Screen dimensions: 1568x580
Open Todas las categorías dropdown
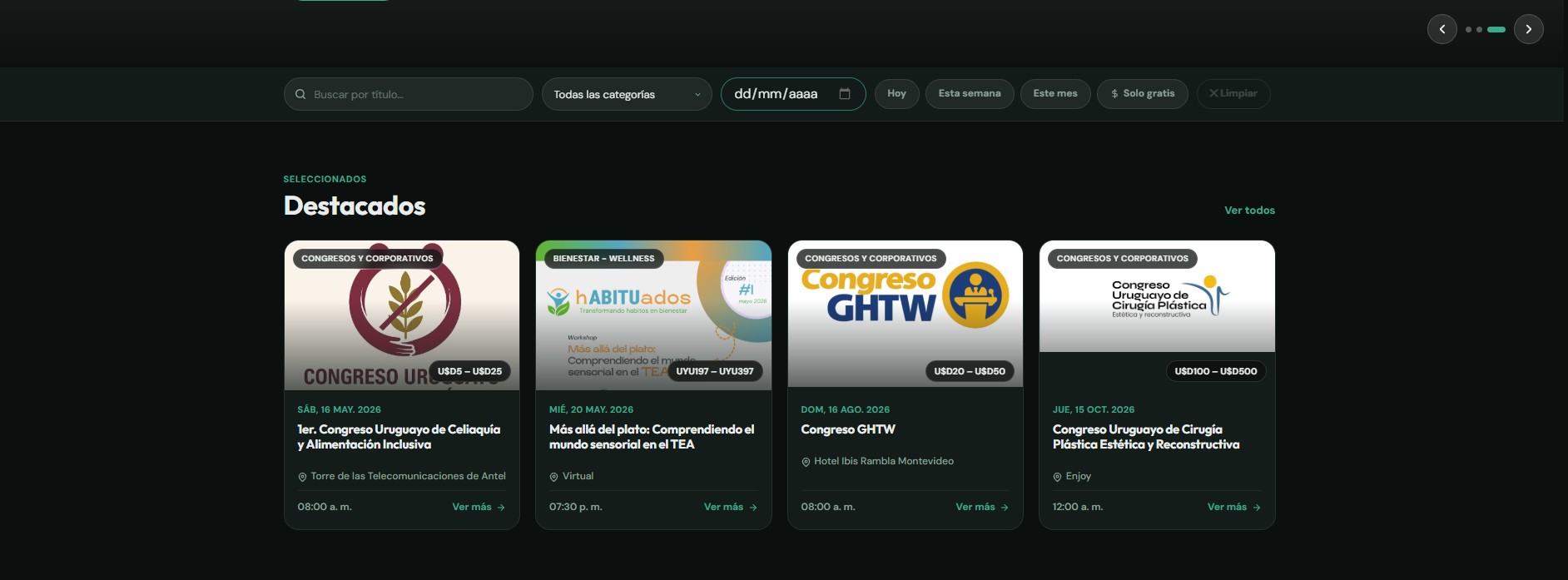coord(627,94)
